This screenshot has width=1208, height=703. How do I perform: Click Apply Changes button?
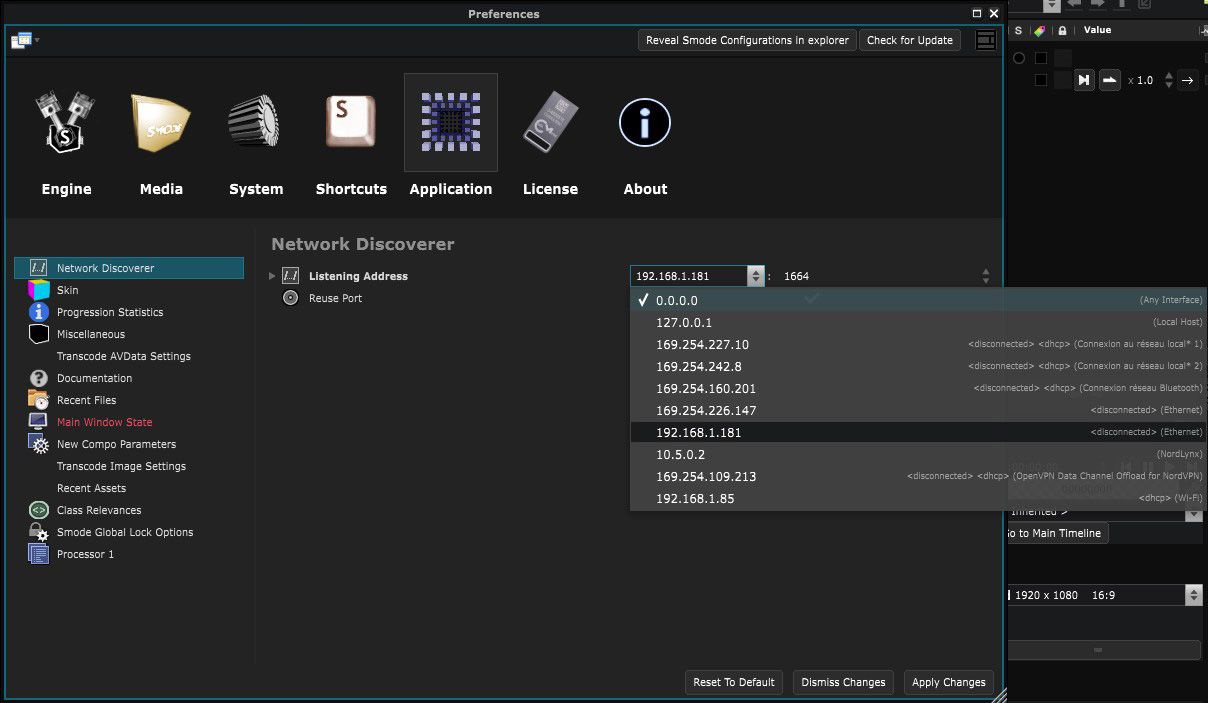(949, 682)
